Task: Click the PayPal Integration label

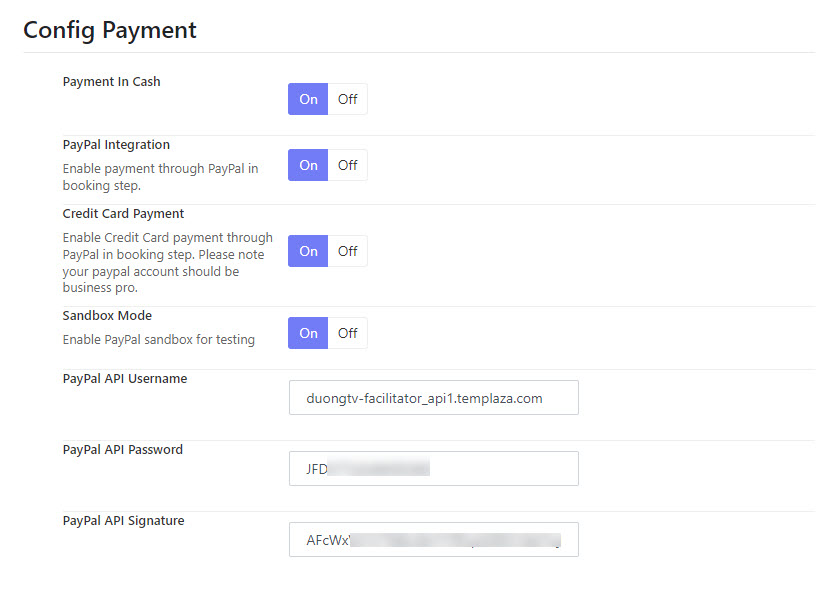Action: click(116, 145)
